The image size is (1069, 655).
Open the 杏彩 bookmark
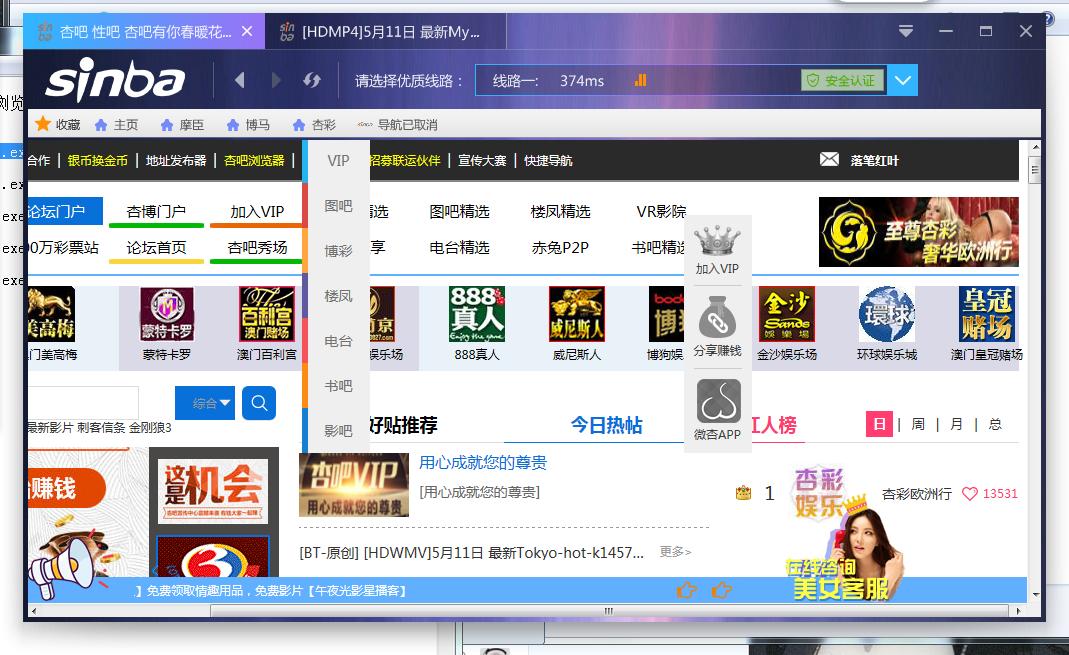(x=314, y=125)
